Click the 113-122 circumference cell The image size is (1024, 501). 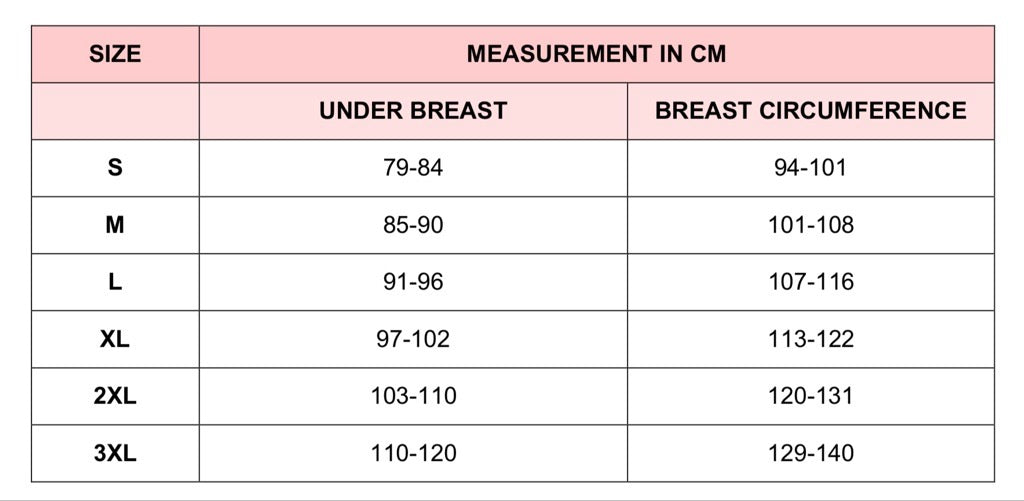coord(810,340)
